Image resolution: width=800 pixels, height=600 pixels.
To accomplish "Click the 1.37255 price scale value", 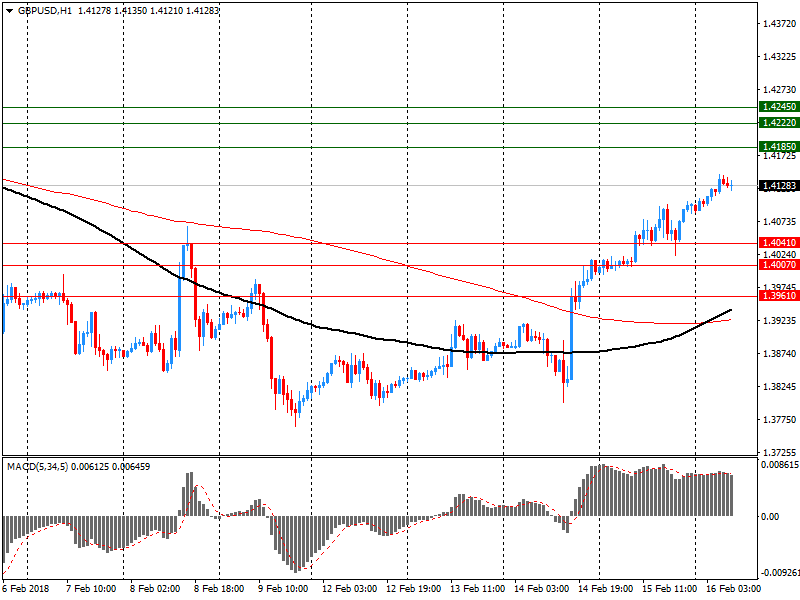I will coord(780,453).
